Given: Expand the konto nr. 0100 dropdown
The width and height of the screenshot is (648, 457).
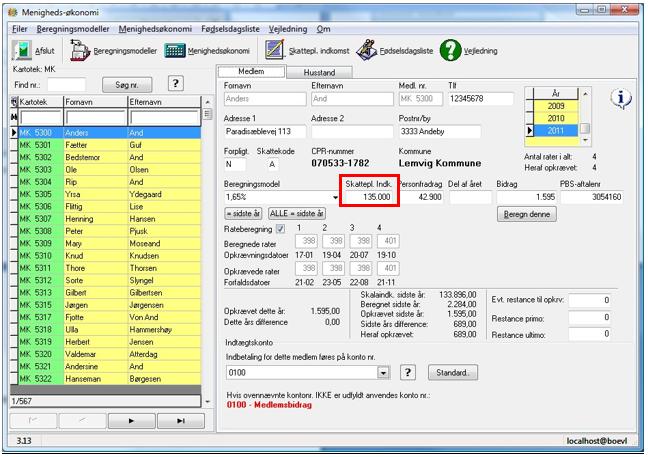Looking at the screenshot, I should coord(383,373).
